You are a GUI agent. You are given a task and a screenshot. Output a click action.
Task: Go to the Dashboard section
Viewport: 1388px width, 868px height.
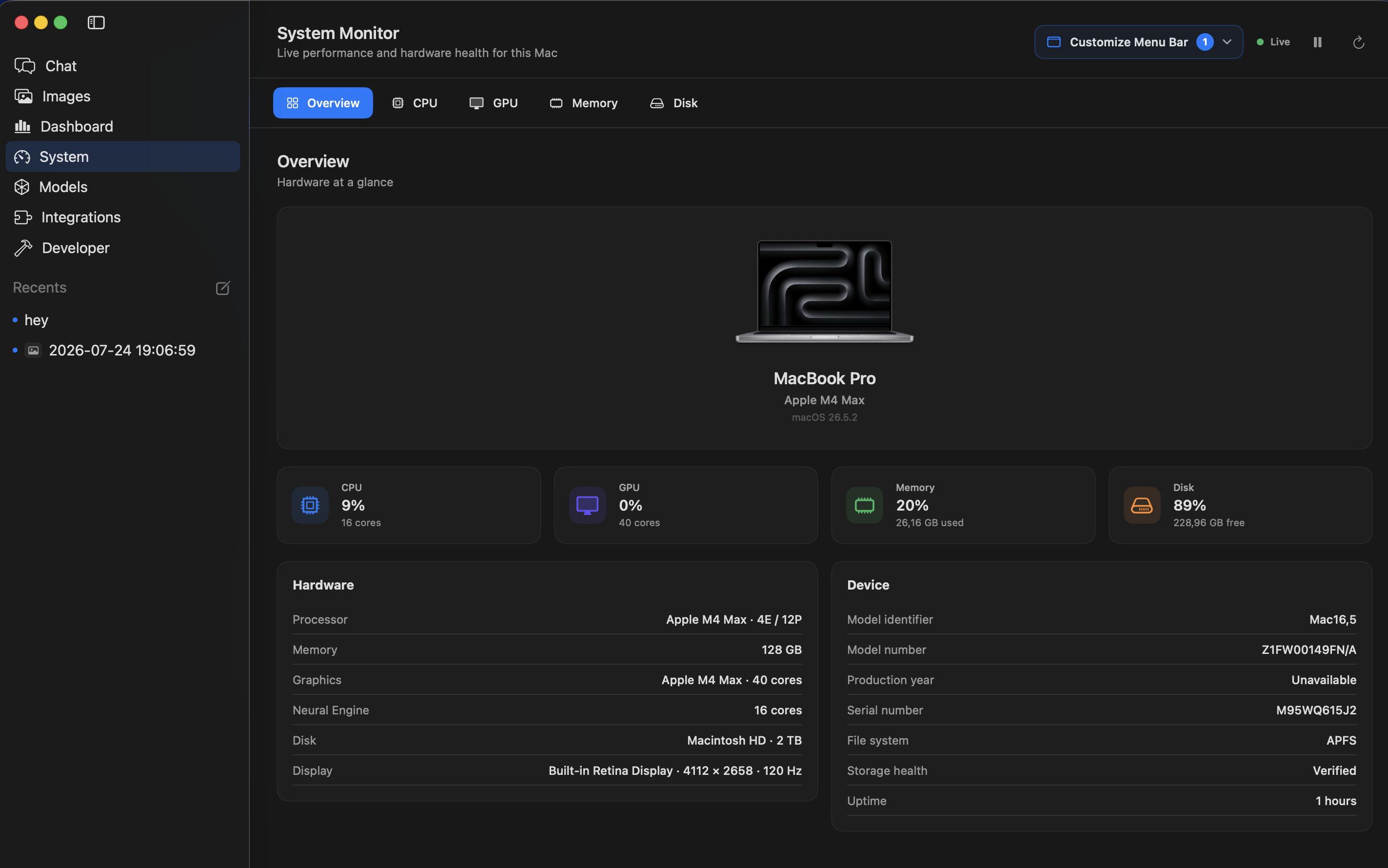coord(122,126)
